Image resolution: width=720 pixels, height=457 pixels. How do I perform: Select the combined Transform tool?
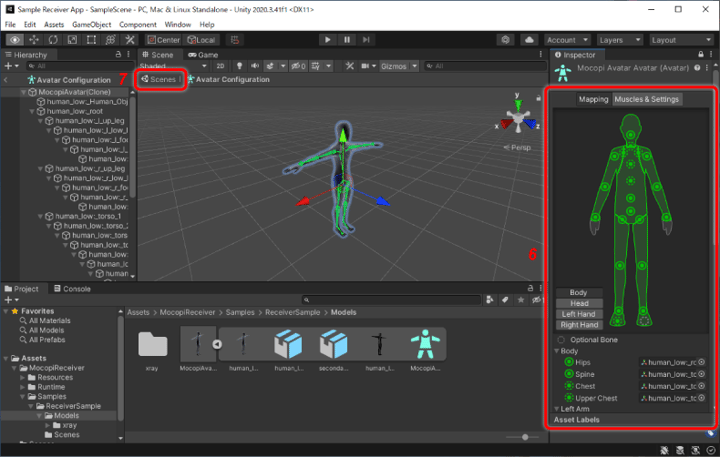111,40
